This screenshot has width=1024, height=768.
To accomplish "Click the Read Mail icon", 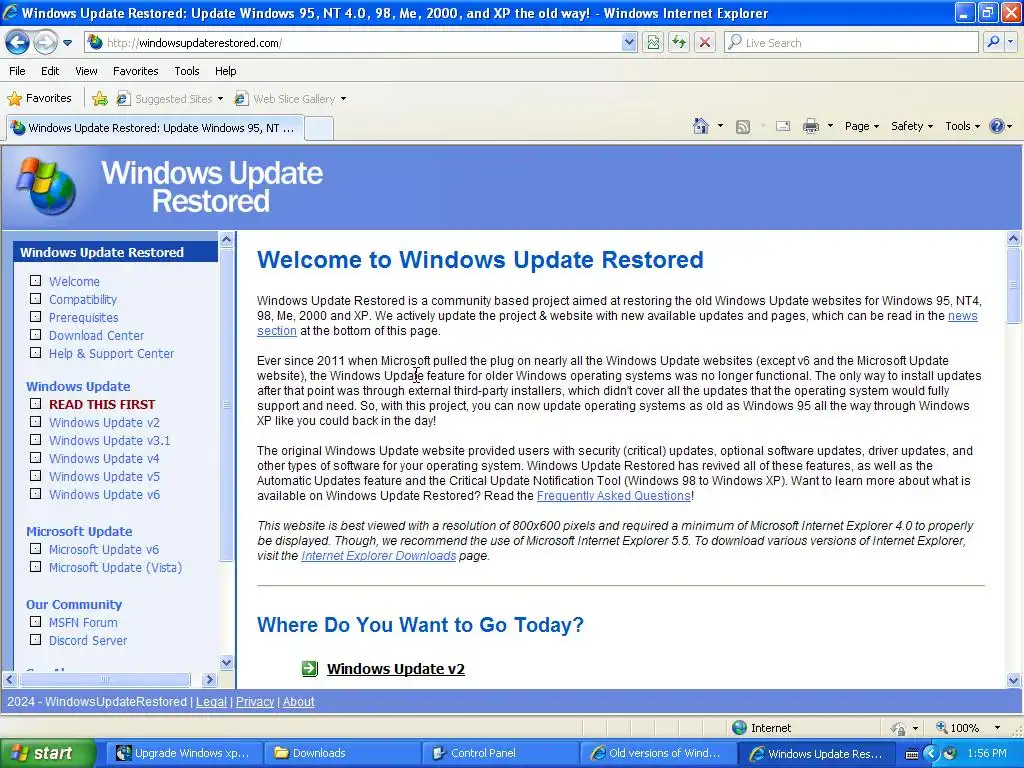I will [783, 126].
